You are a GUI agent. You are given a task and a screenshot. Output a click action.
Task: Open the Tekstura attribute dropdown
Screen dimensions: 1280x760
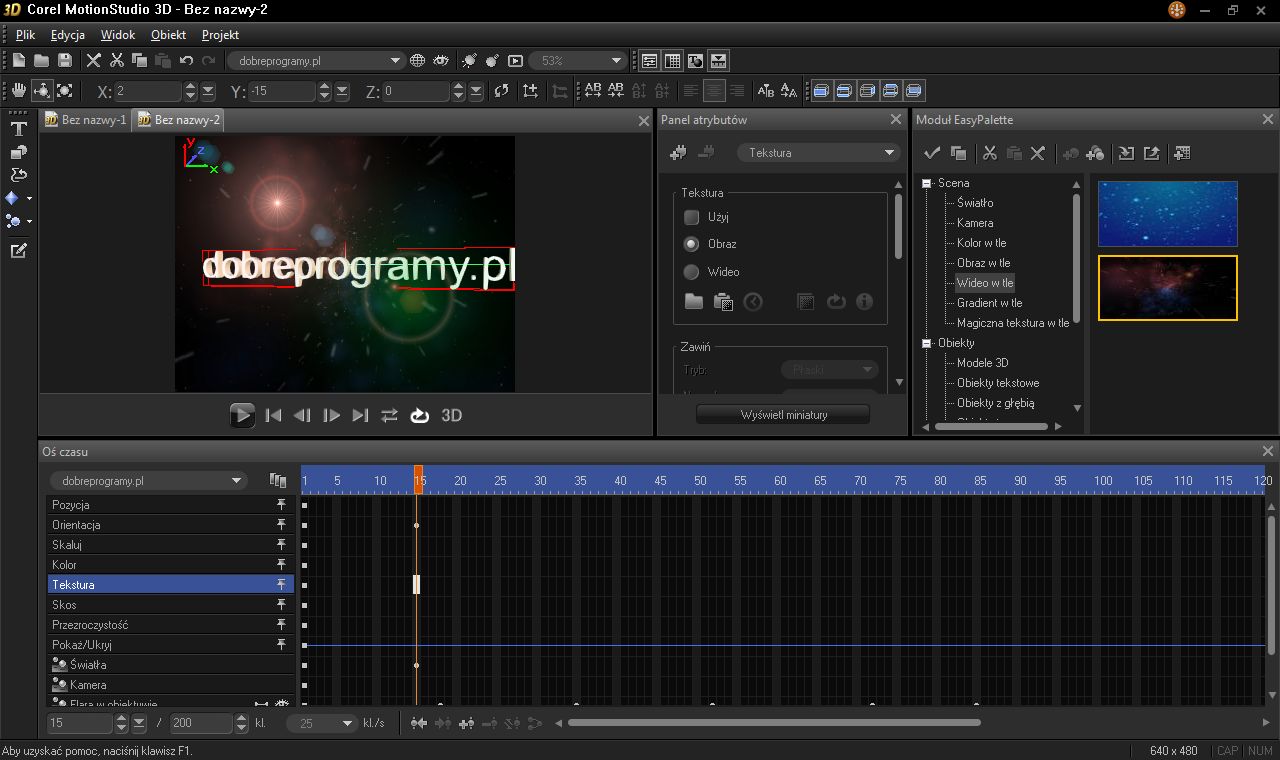[x=819, y=153]
